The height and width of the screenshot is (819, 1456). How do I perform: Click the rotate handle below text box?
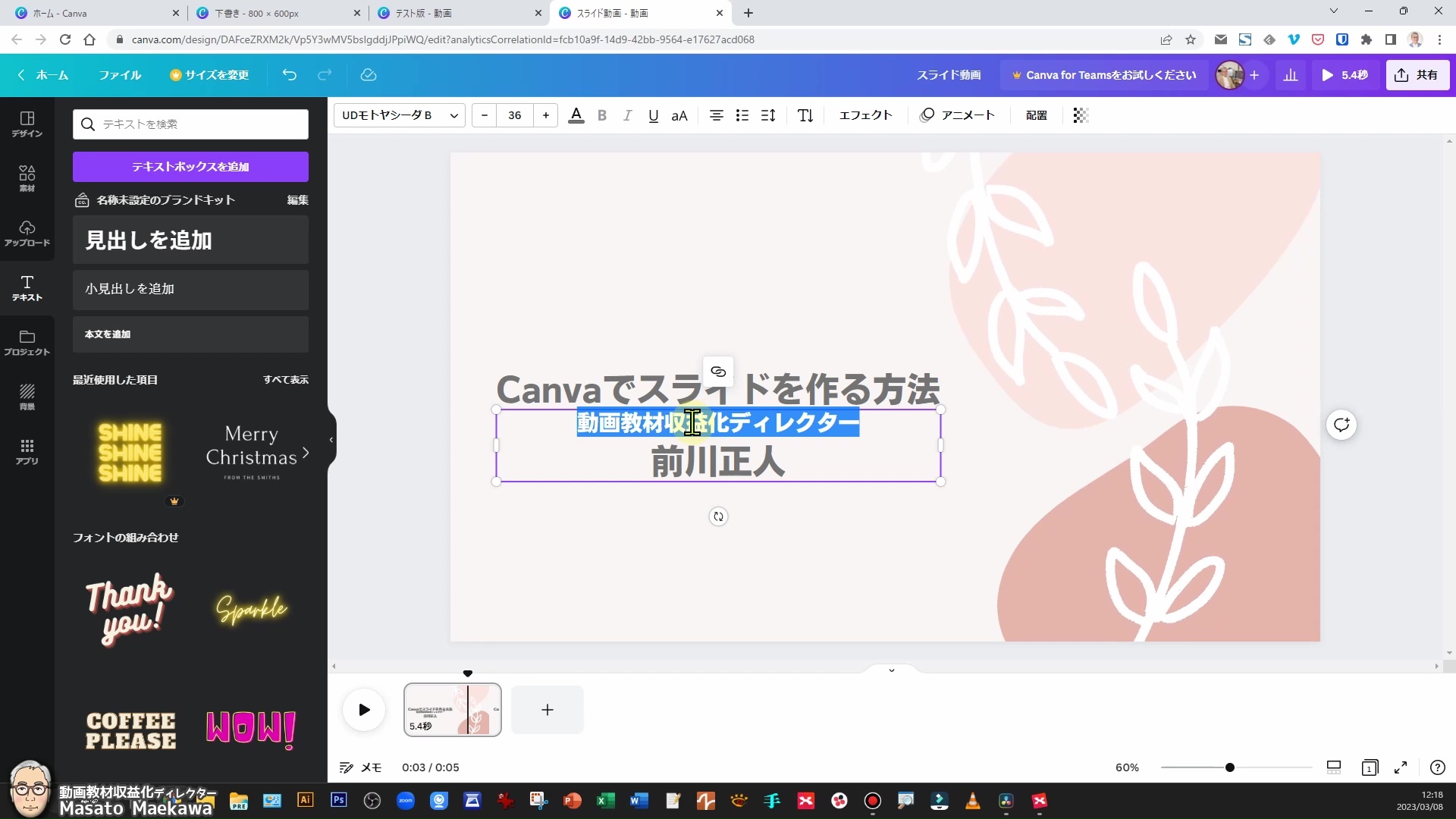point(718,516)
